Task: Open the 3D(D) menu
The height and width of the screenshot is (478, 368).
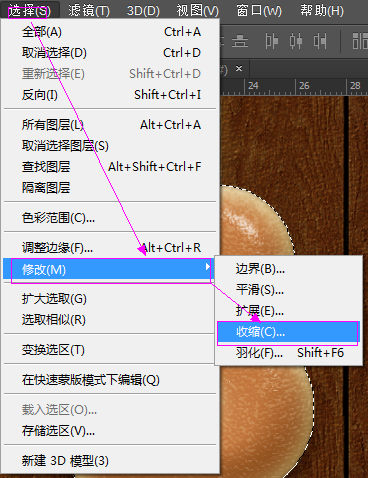Action: 143,11
